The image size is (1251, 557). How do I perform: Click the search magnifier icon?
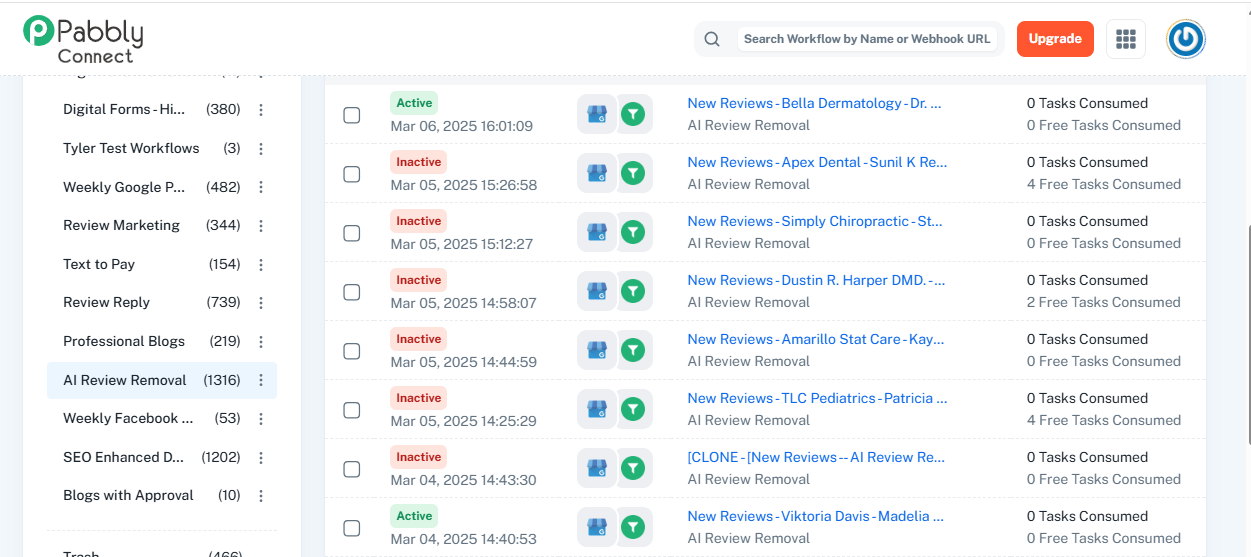point(712,39)
